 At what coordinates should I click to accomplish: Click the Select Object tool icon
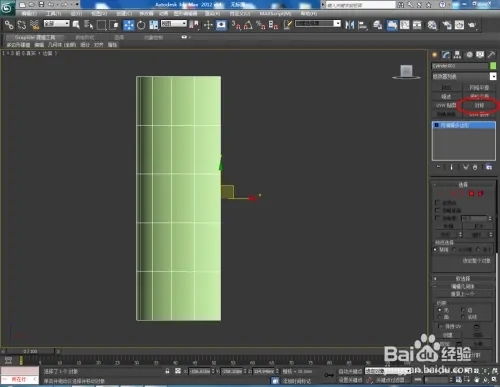click(76, 25)
